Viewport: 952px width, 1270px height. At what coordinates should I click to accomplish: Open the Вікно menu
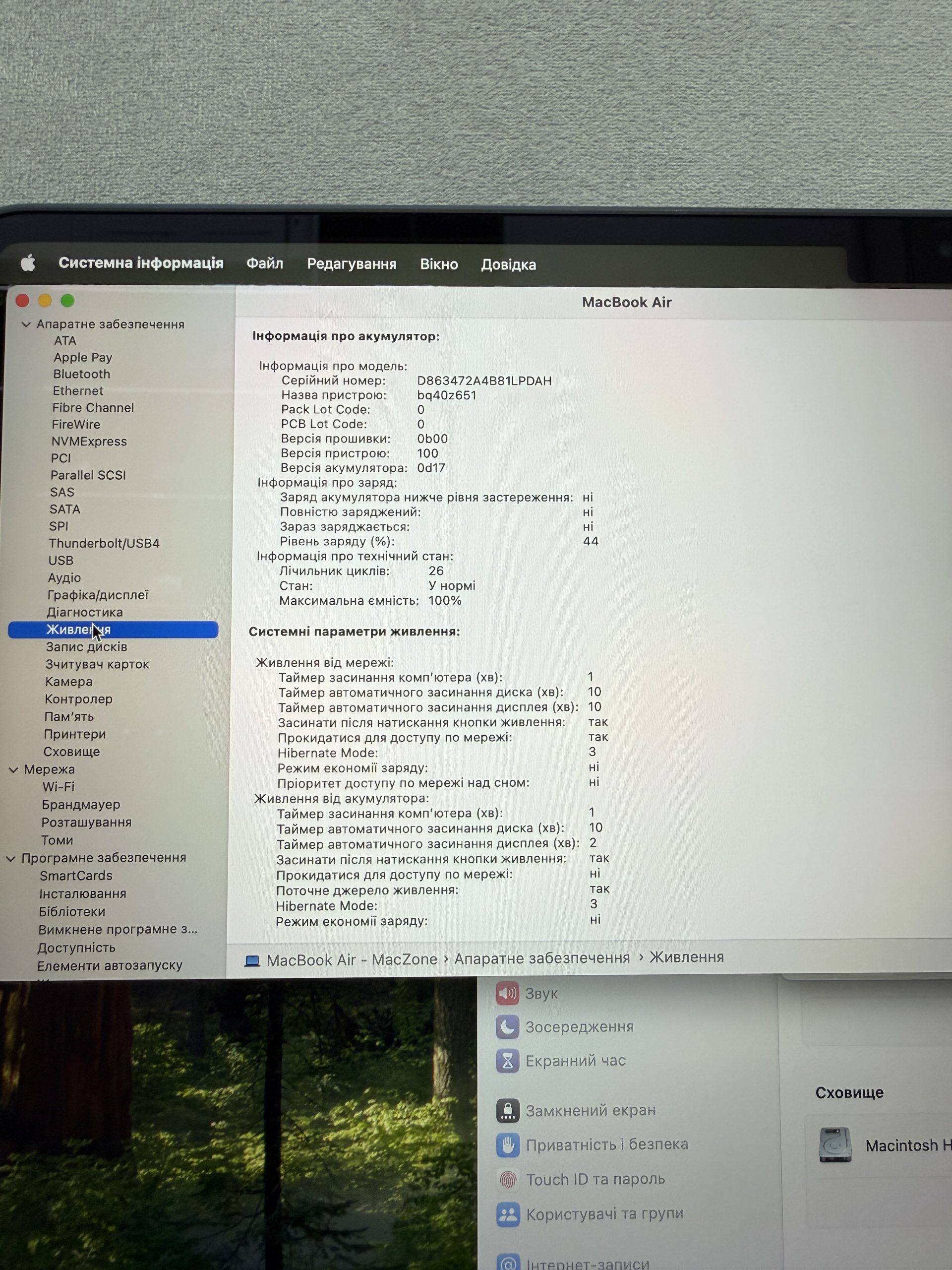coord(438,264)
